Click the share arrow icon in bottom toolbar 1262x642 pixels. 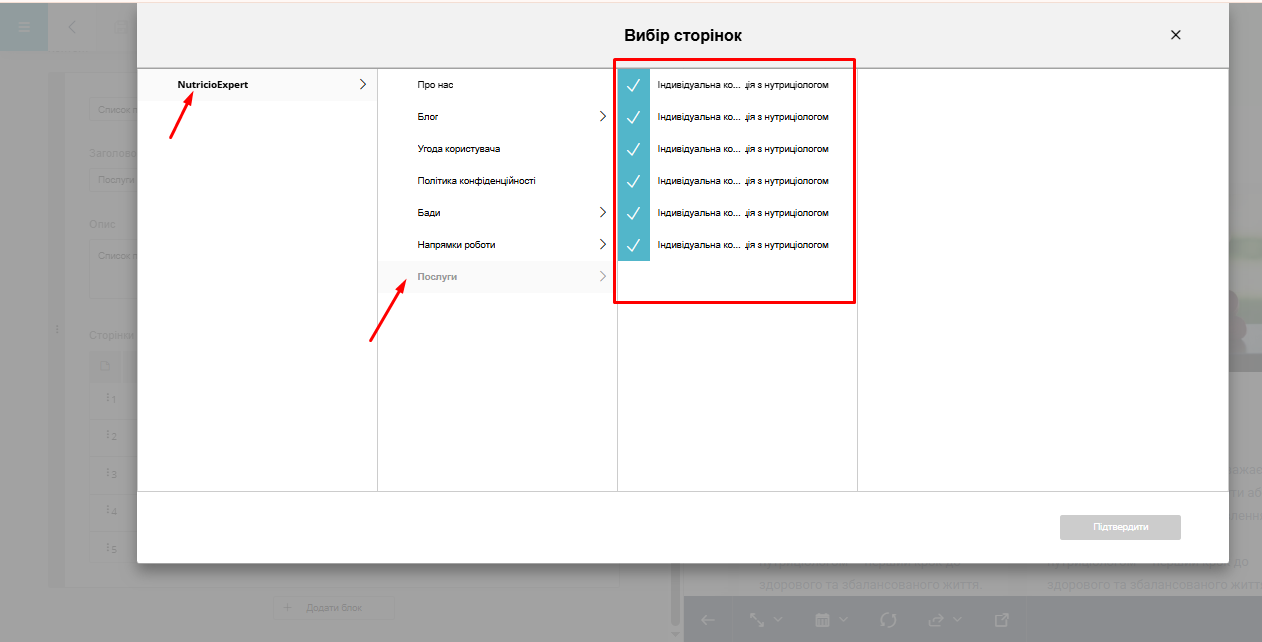[x=937, y=620]
